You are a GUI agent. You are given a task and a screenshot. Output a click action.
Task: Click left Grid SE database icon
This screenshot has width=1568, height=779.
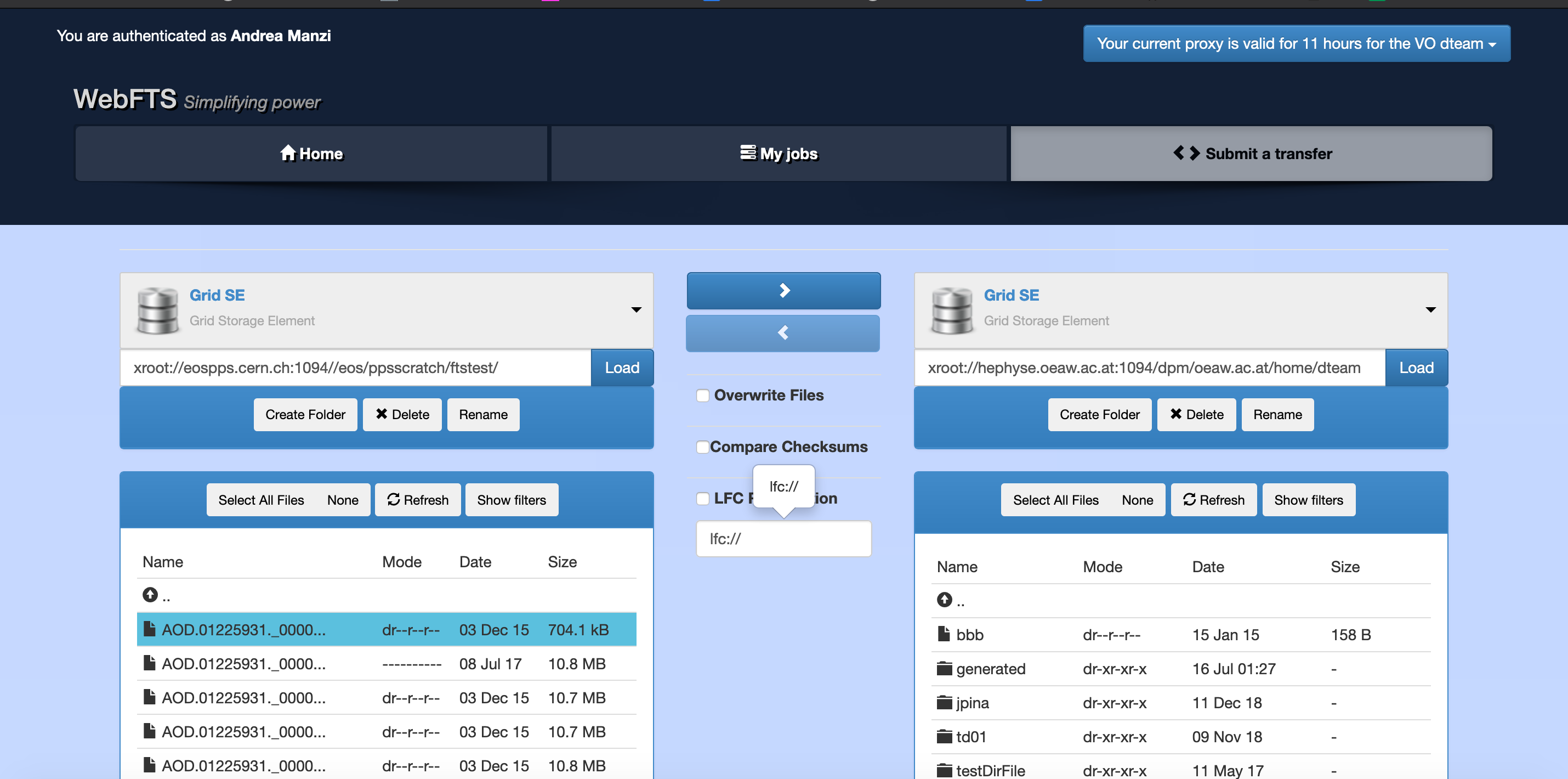tap(158, 310)
